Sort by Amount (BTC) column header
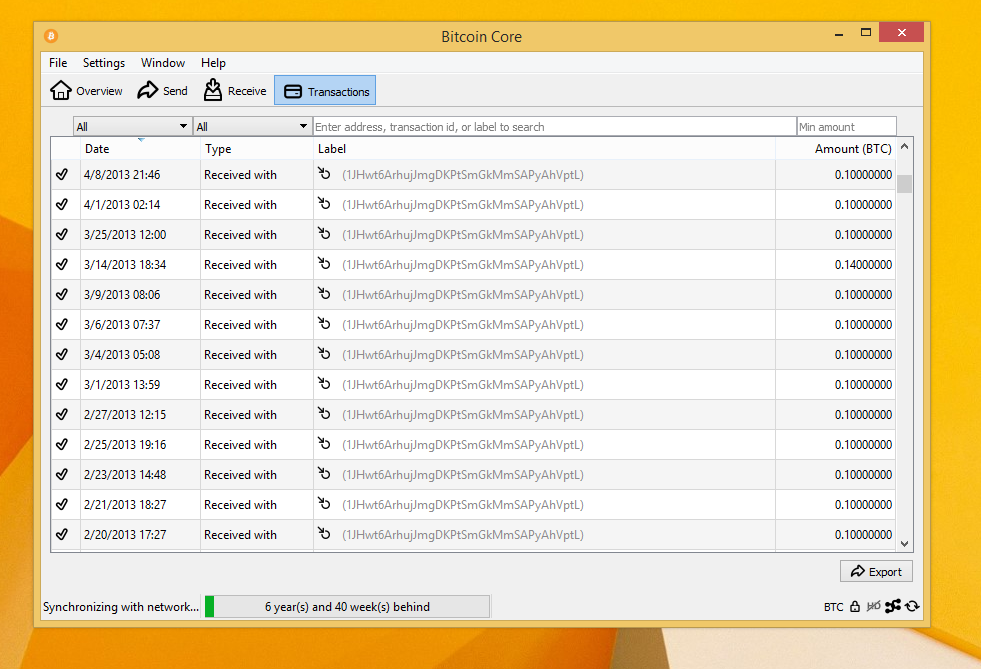 [x=835, y=149]
